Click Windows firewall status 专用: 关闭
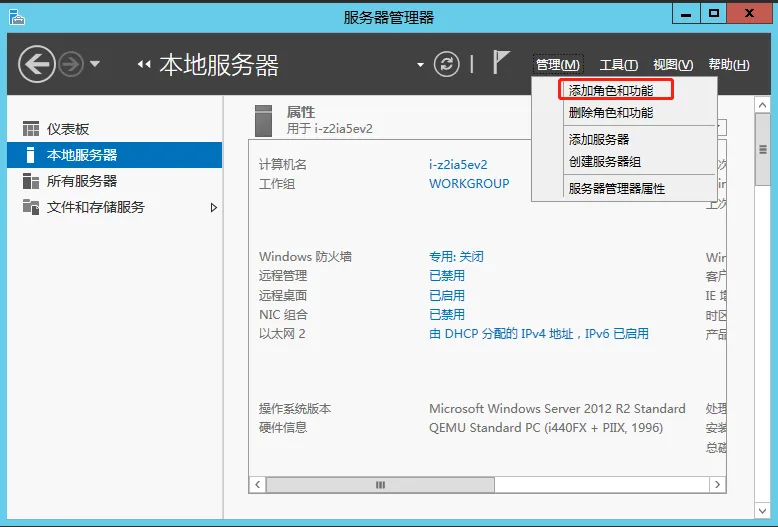The image size is (778, 527). [x=456, y=257]
